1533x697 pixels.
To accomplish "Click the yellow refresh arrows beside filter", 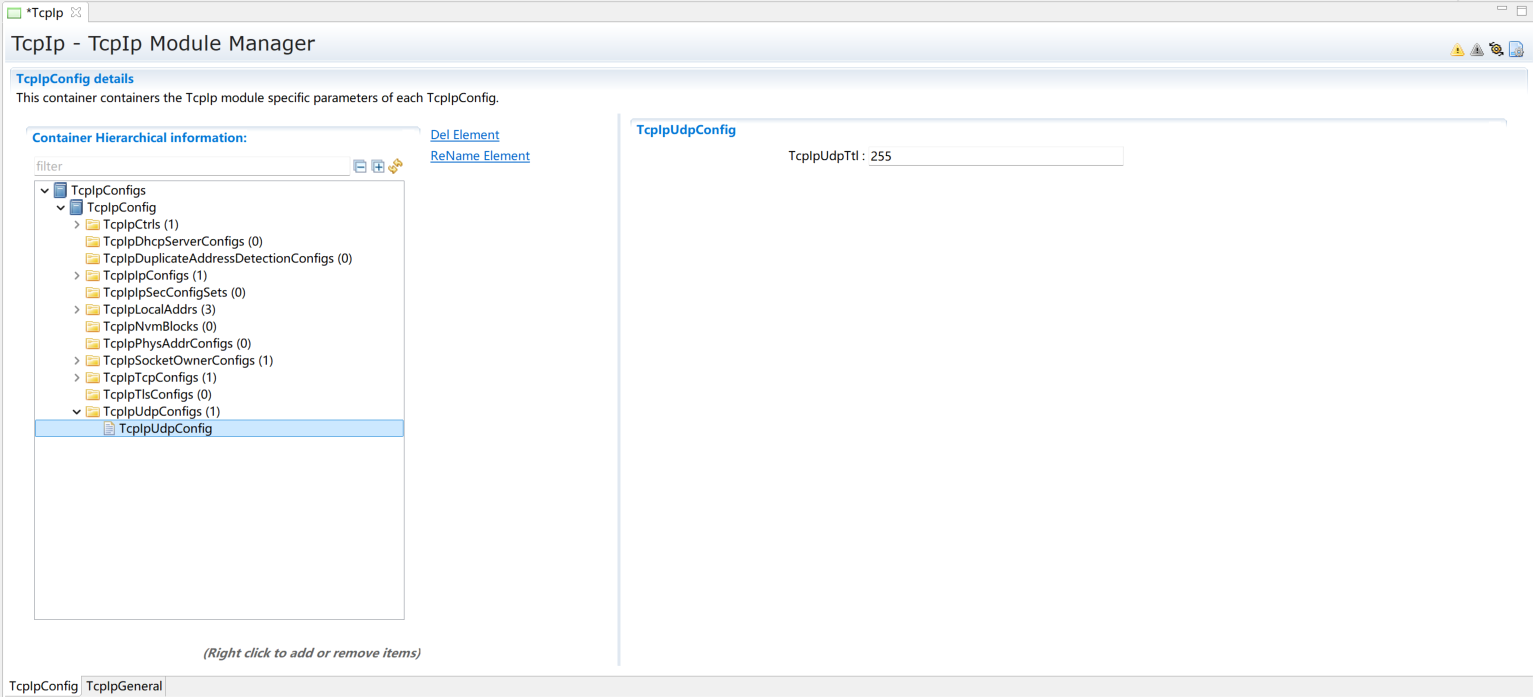I will click(395, 166).
